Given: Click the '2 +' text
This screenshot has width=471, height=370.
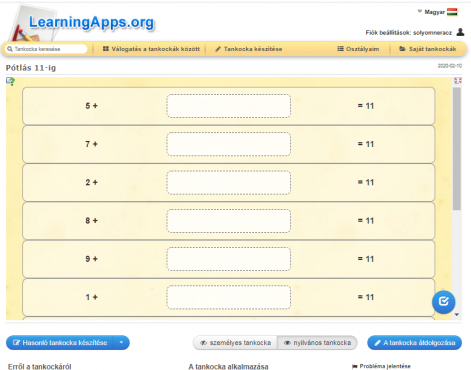Looking at the screenshot, I should (x=91, y=183).
